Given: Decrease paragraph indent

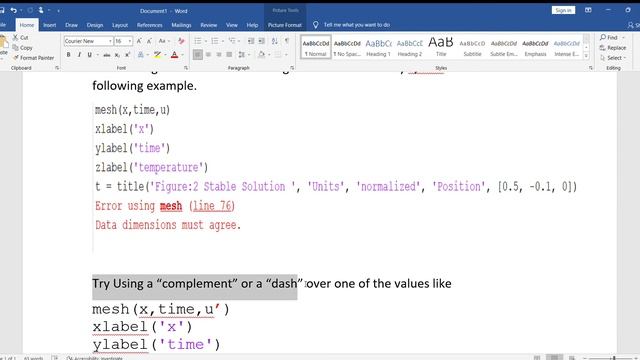Looking at the screenshot, I should pyautogui.click(x=251, y=41).
